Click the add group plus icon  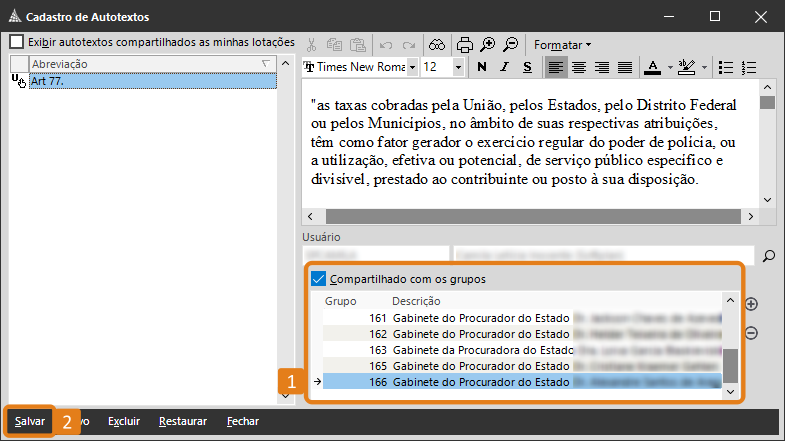click(752, 304)
